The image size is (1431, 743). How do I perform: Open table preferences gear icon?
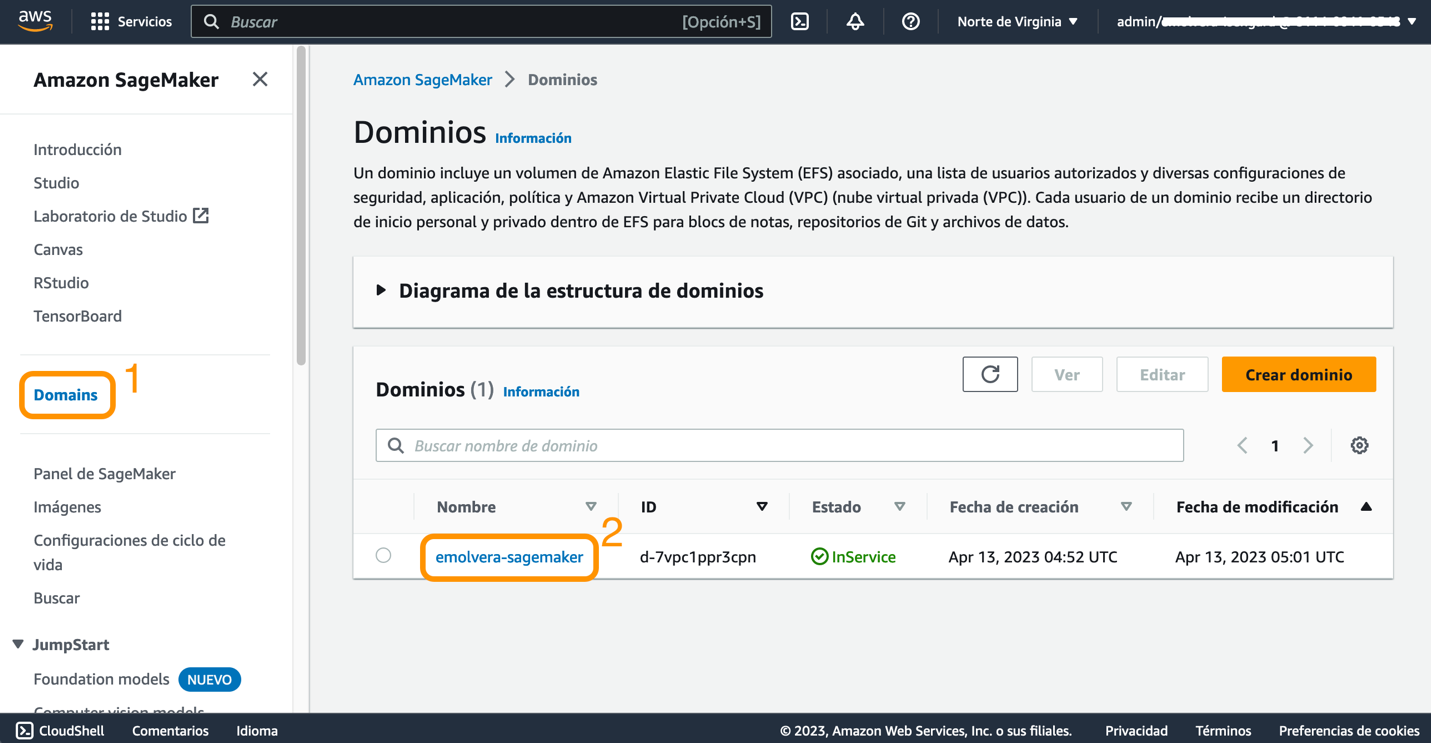click(x=1359, y=445)
